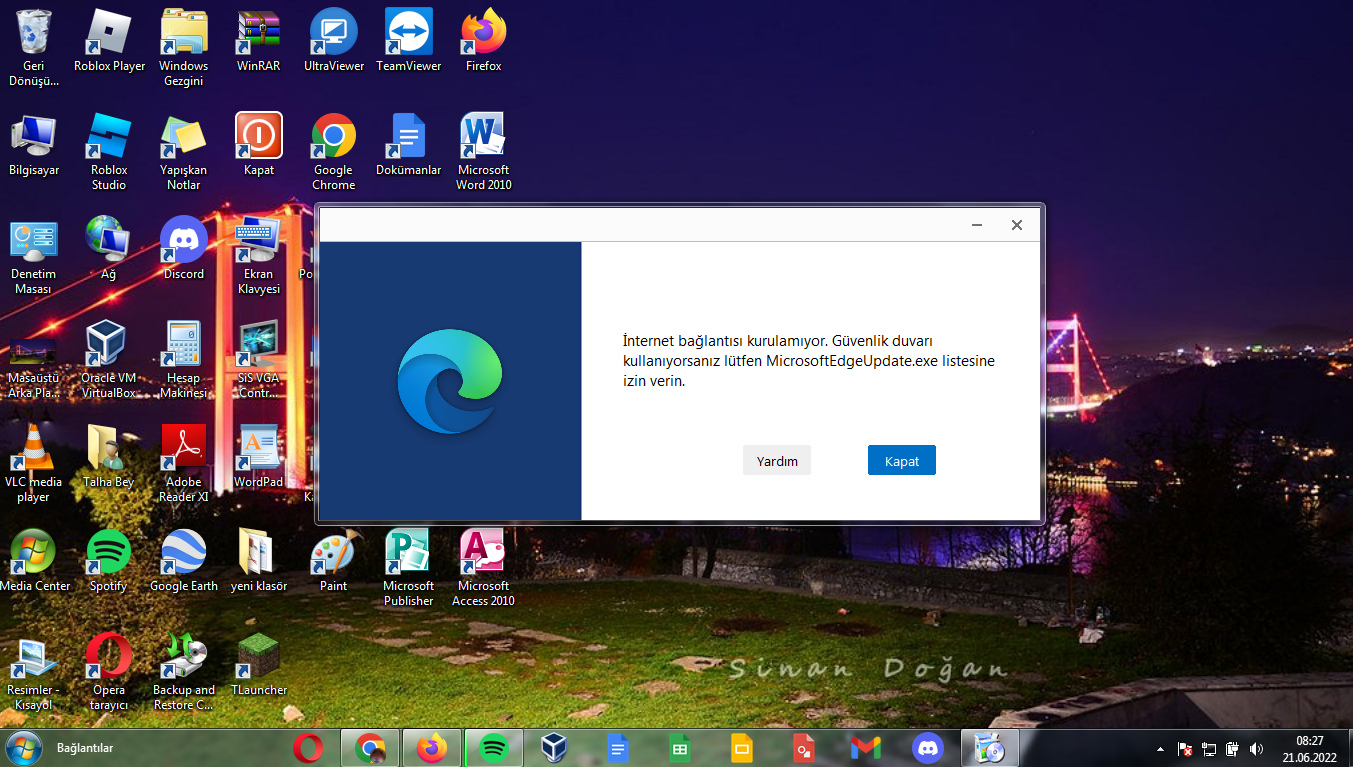Select the Yapışkan Notlar desktop shortcut
The image size is (1353, 767).
point(184,151)
